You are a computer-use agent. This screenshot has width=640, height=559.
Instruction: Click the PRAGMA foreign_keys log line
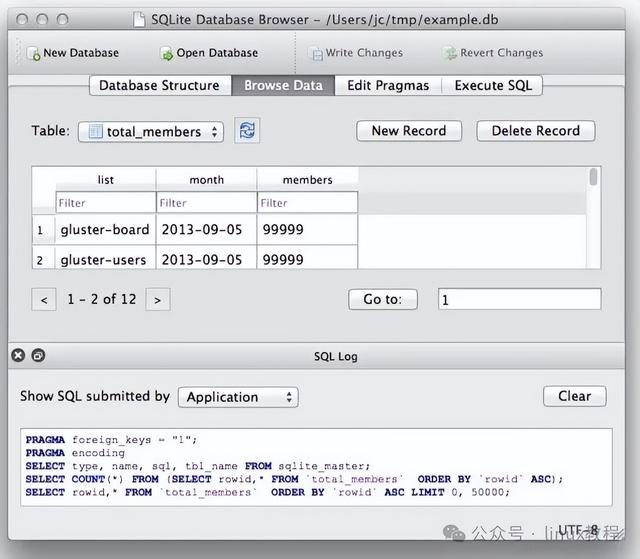[x=111, y=440]
